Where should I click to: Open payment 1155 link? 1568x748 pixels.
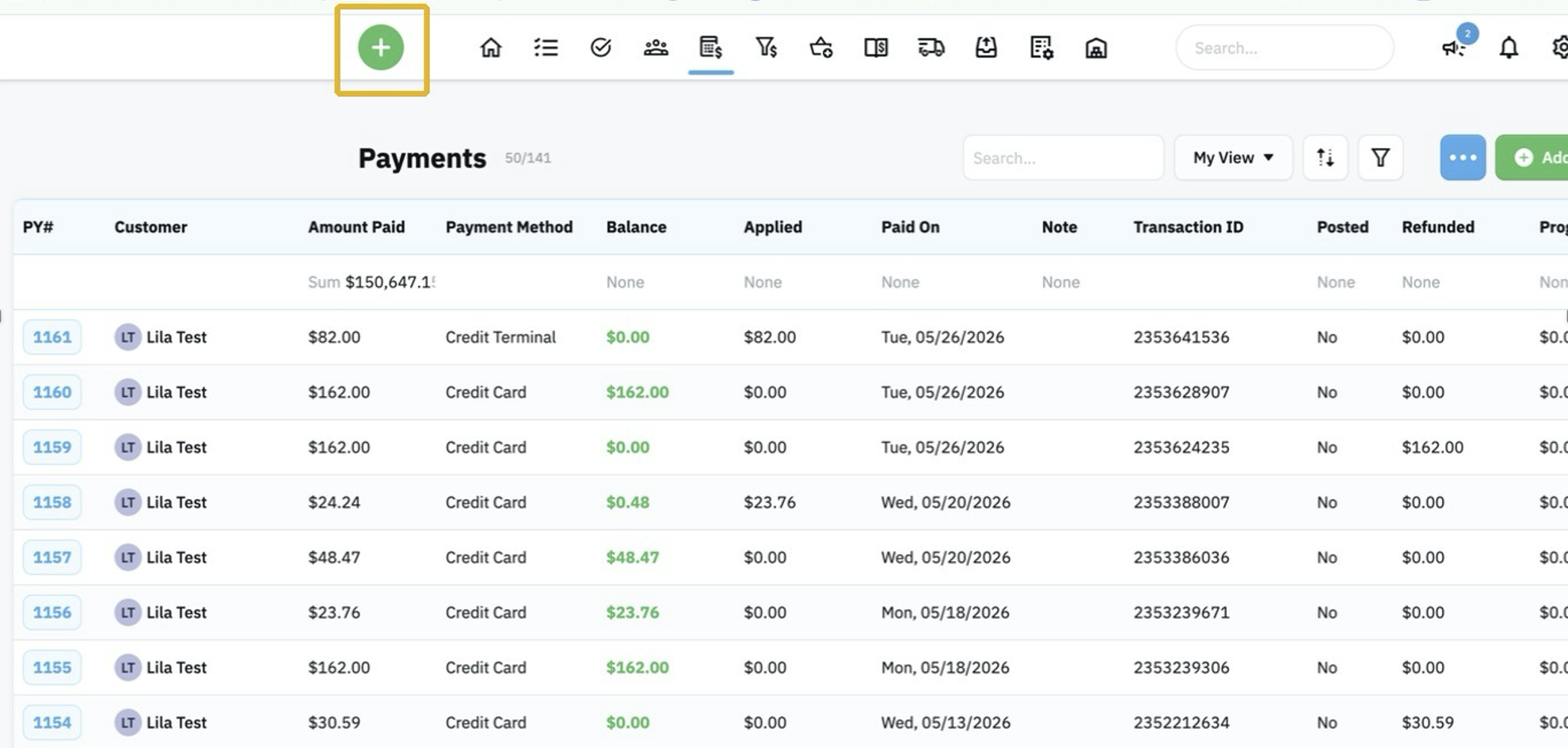pyautogui.click(x=52, y=667)
